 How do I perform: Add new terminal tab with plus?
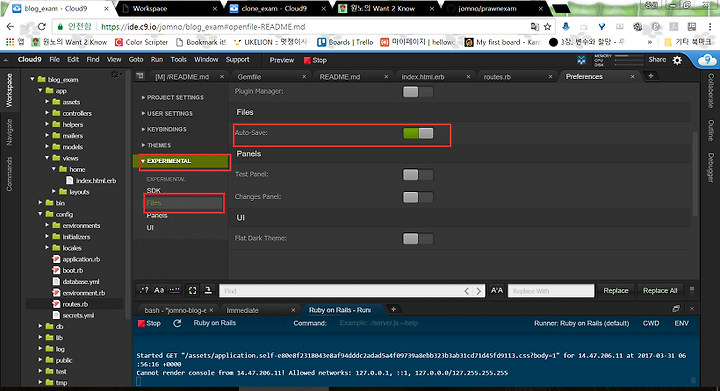click(x=393, y=309)
